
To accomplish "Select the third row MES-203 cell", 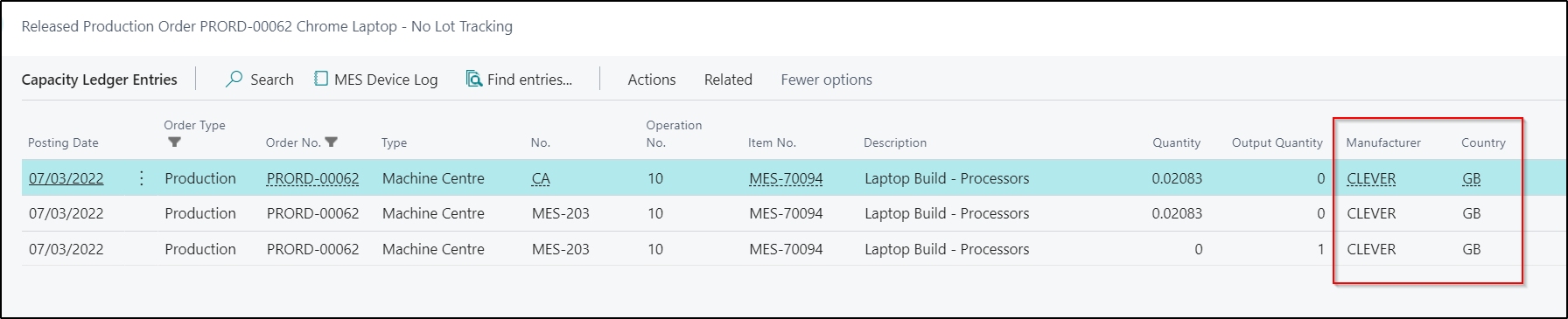I will tap(561, 249).
